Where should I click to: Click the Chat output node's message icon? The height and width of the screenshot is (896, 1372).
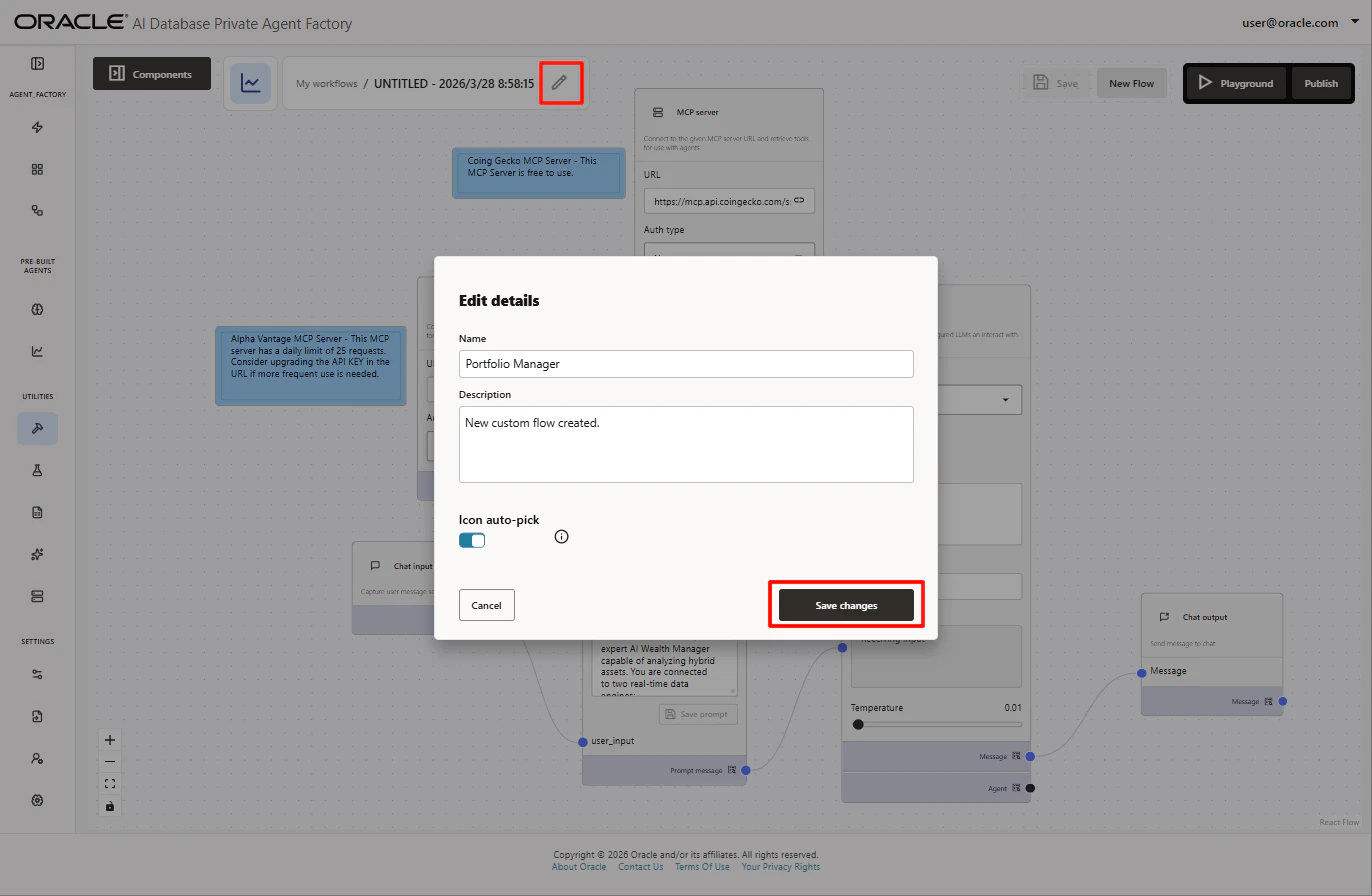click(x=1164, y=617)
